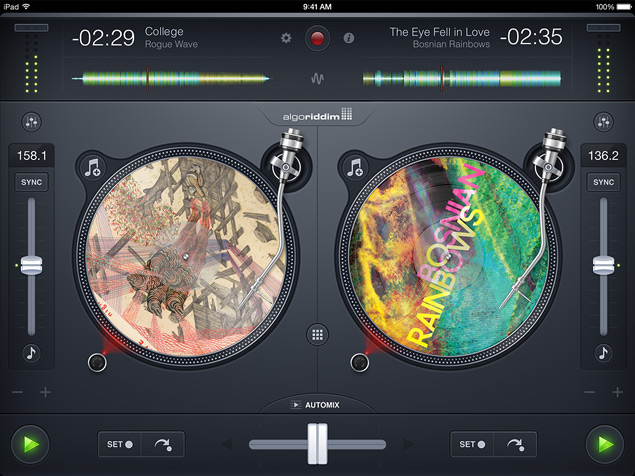Tap the right deck BPM value 136.2
The width and height of the screenshot is (635, 476).
603,156
